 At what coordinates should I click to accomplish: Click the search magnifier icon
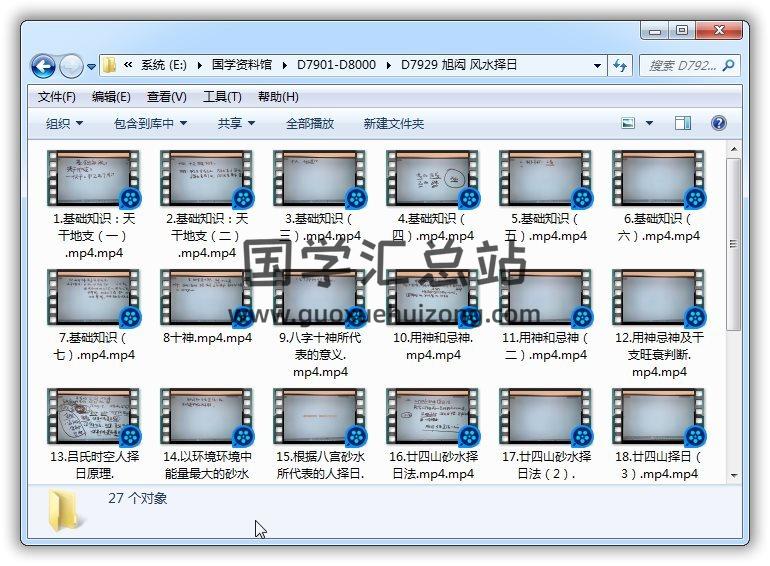728,66
